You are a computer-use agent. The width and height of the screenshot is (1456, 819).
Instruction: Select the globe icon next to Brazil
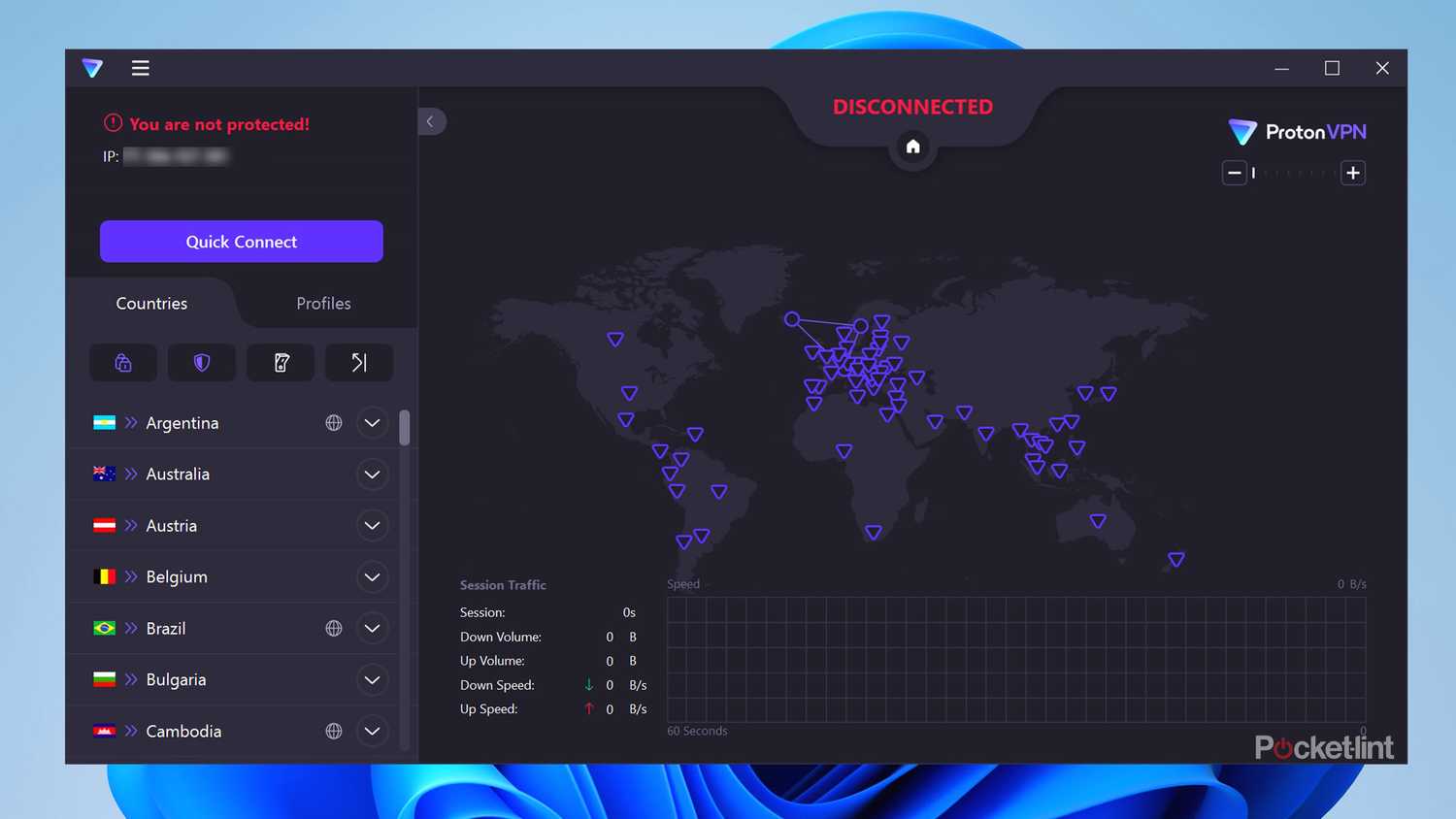334,628
